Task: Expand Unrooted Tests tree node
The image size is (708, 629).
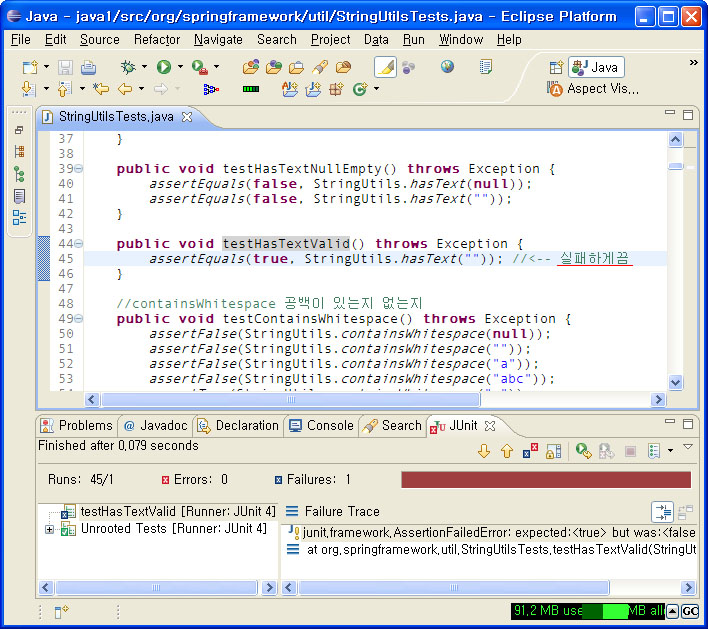Action: tap(49, 530)
